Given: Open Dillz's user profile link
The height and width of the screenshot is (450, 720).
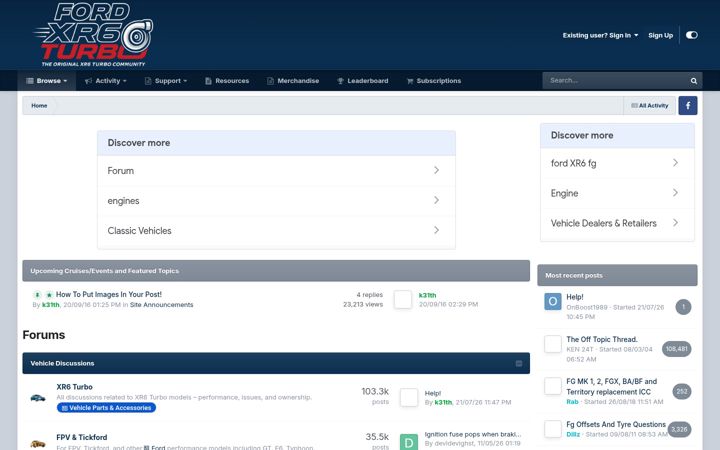Looking at the screenshot, I should [573, 434].
